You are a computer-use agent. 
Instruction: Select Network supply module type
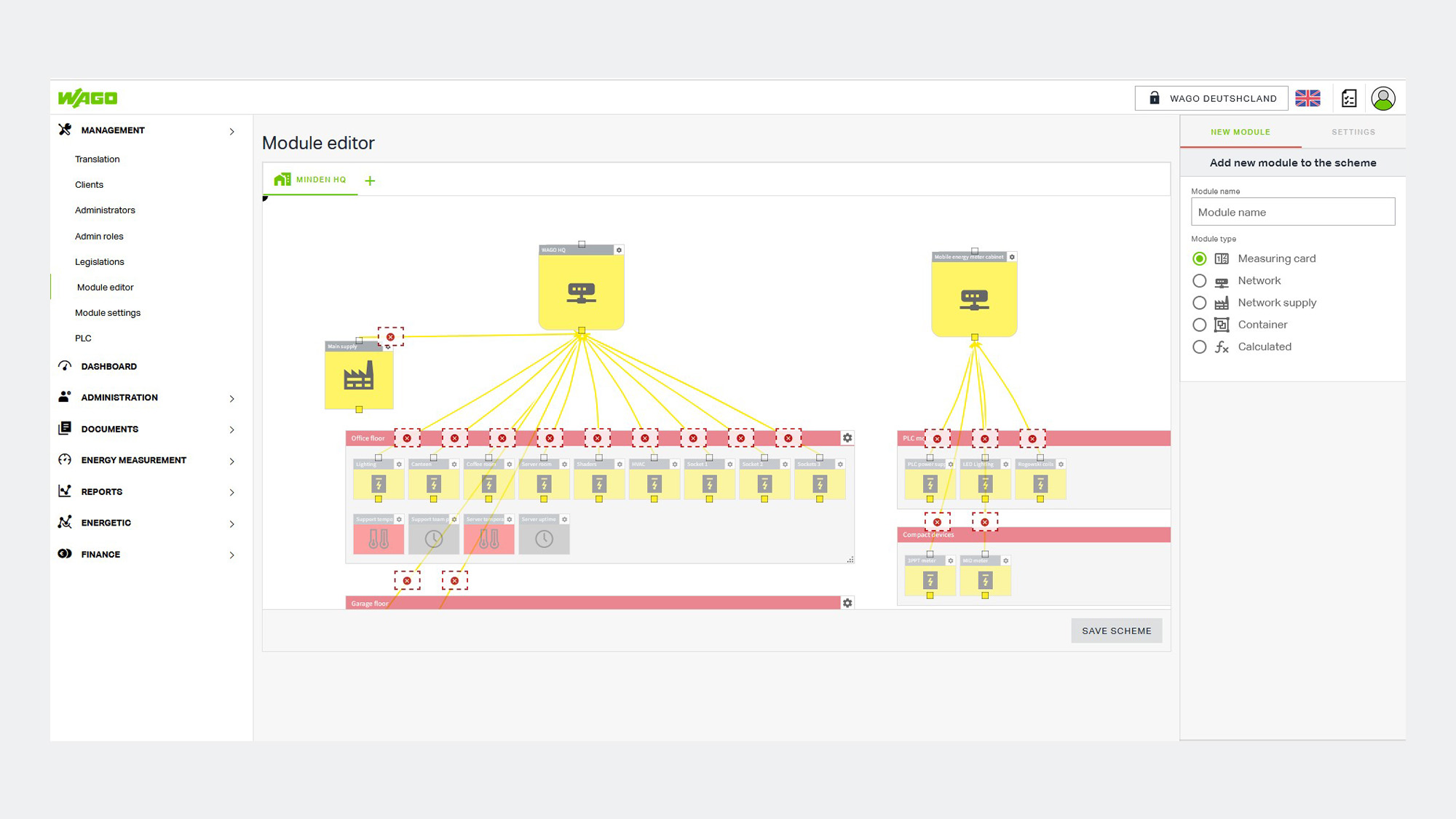pyautogui.click(x=1199, y=303)
